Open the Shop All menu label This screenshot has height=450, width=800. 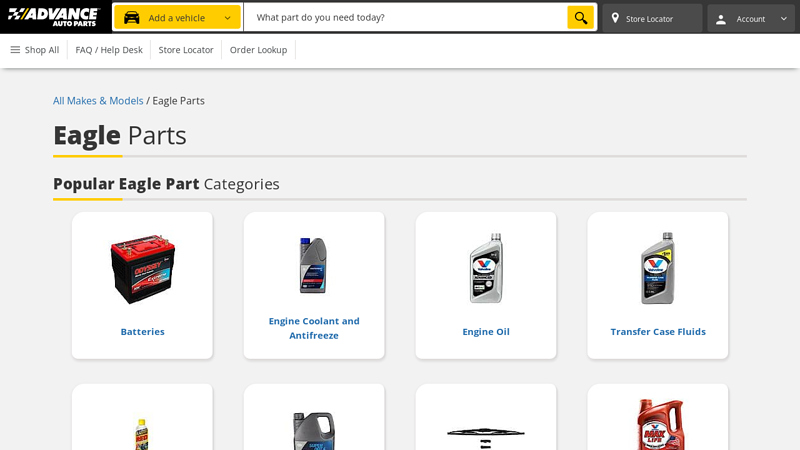[x=42, y=50]
